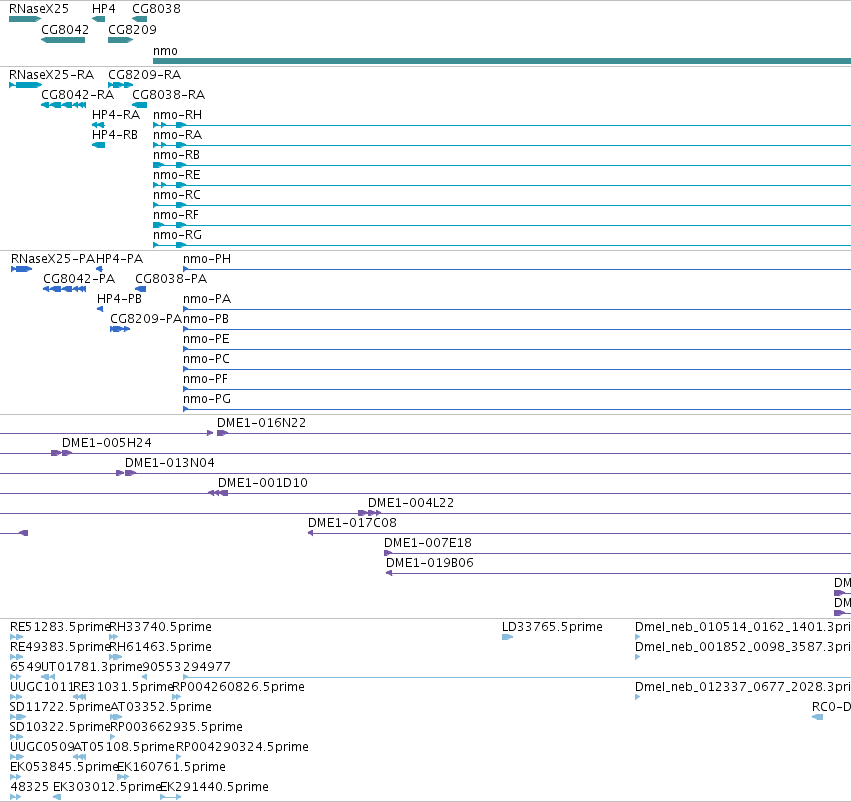Select the DME1-004L22 clone label

pos(411,503)
